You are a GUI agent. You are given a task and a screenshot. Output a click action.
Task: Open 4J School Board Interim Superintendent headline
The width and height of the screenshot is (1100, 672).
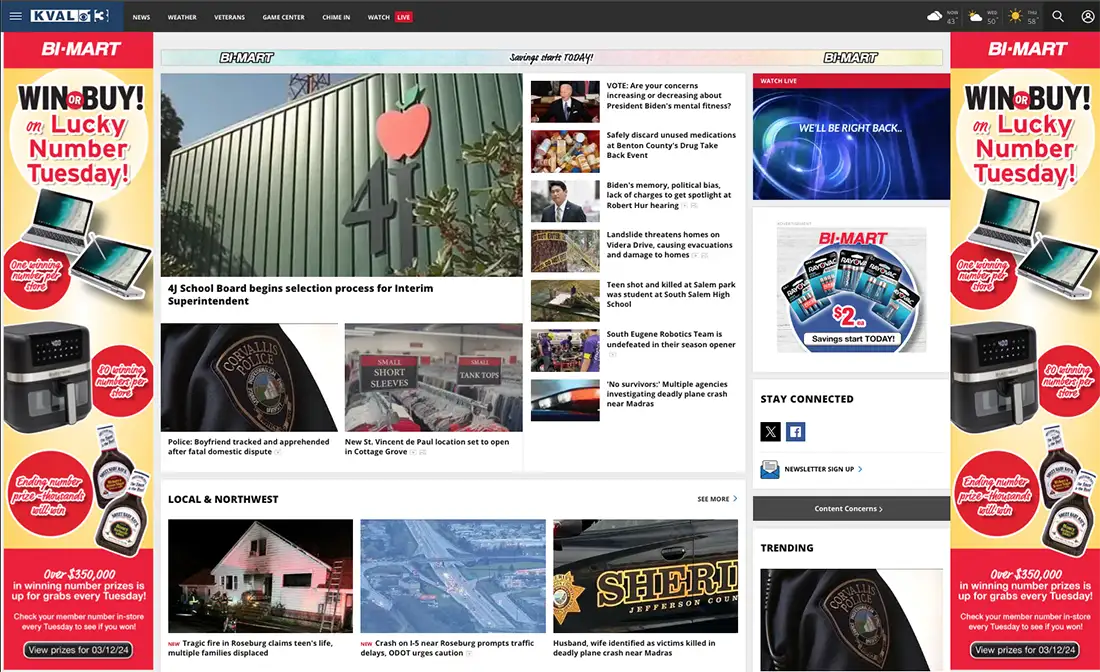[300, 295]
